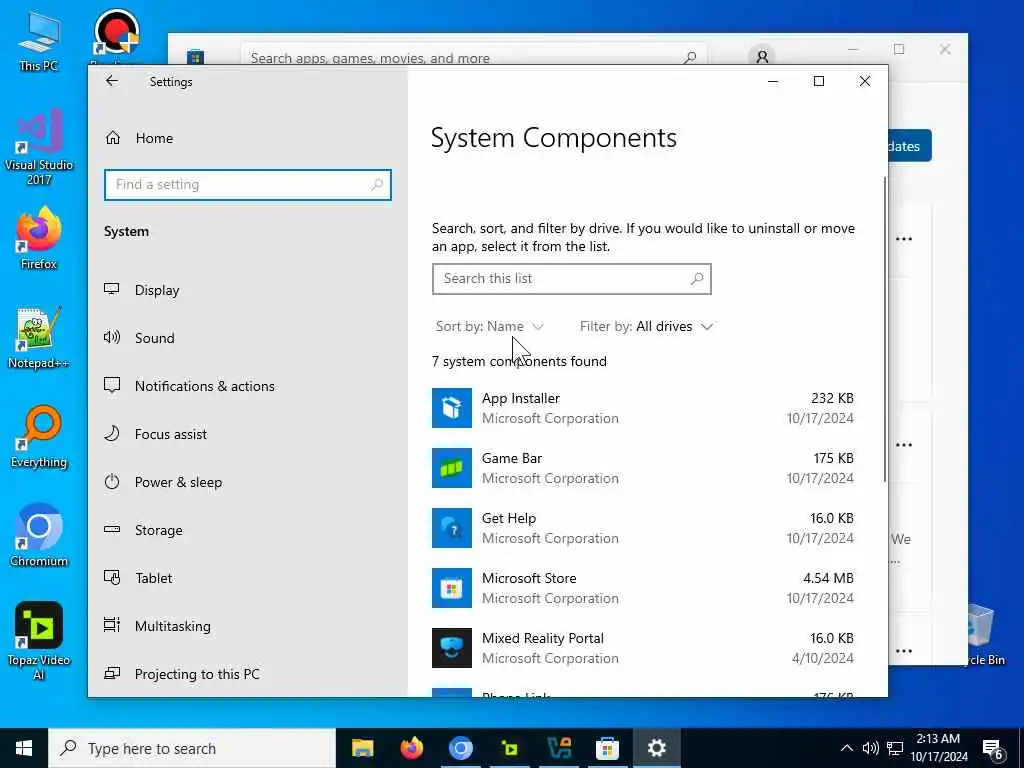
Task: Focus the Find a setting search box
Action: tap(248, 185)
